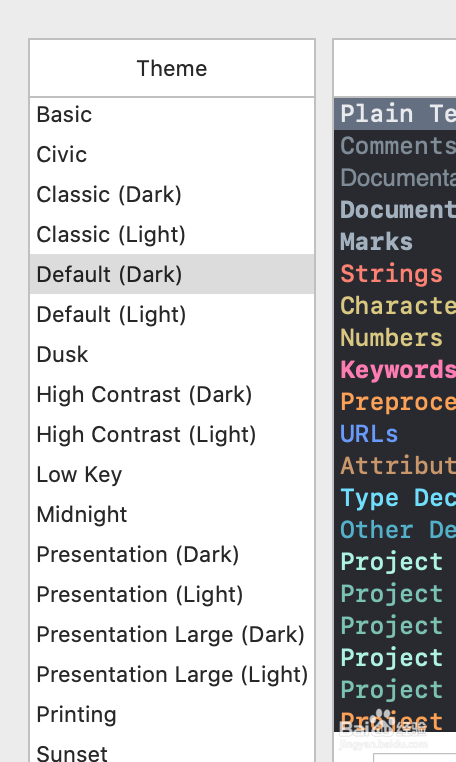Select Classic (Dark) theme

tap(172, 195)
